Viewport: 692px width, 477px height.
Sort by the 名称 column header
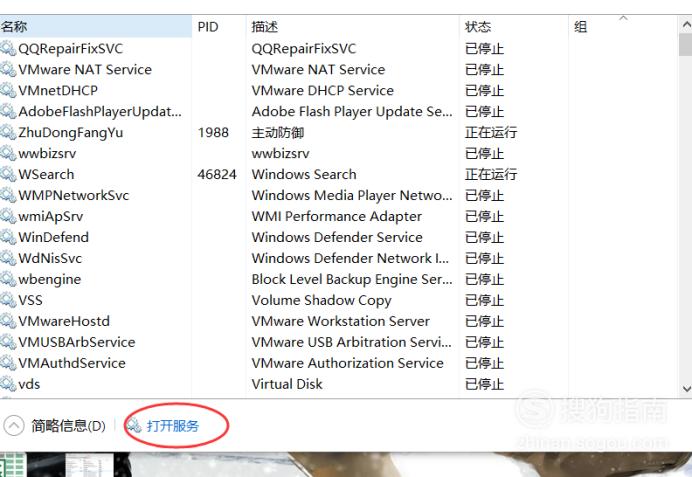pos(96,26)
